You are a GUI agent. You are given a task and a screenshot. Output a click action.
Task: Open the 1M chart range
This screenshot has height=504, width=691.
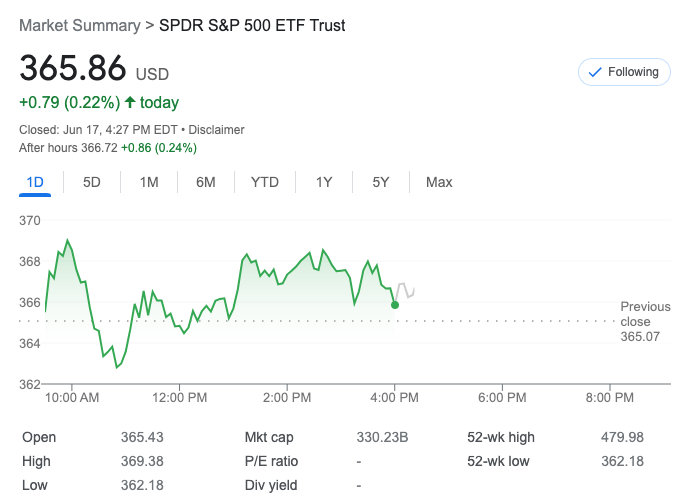click(149, 182)
